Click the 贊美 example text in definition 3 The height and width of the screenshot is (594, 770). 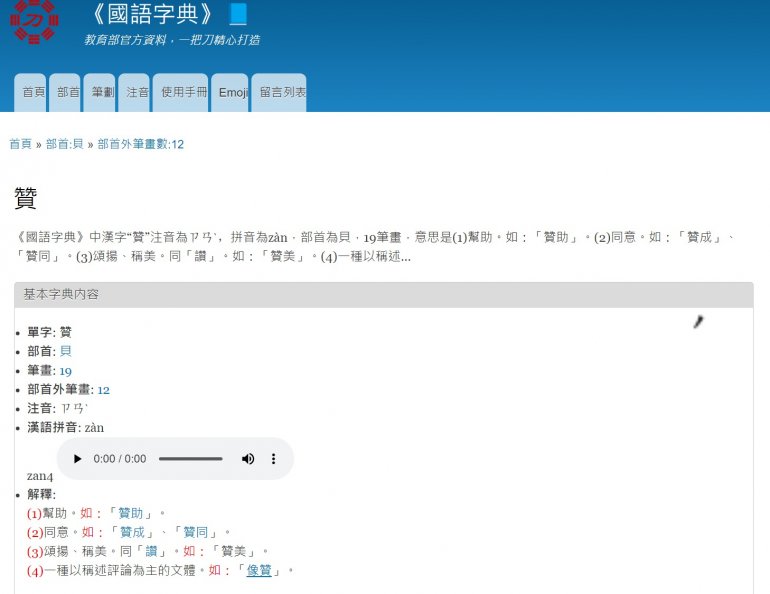[x=233, y=551]
